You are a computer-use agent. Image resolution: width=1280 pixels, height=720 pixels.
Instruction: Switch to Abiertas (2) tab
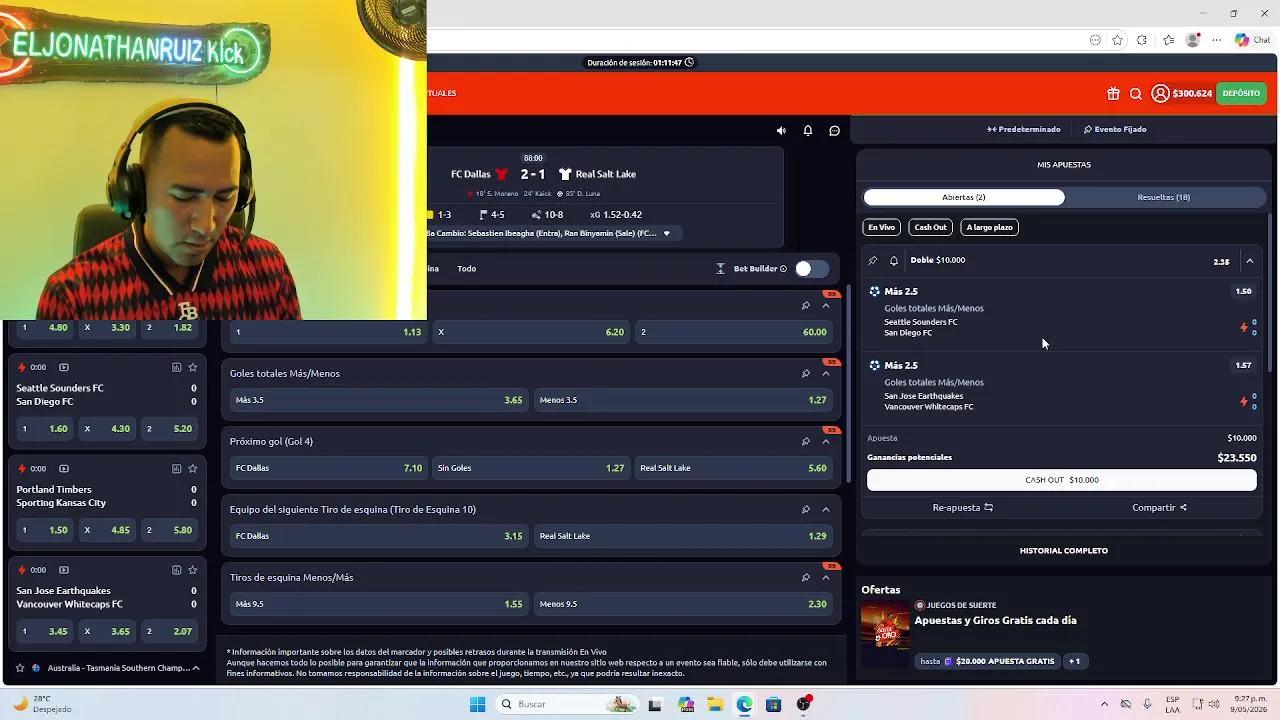tap(964, 197)
